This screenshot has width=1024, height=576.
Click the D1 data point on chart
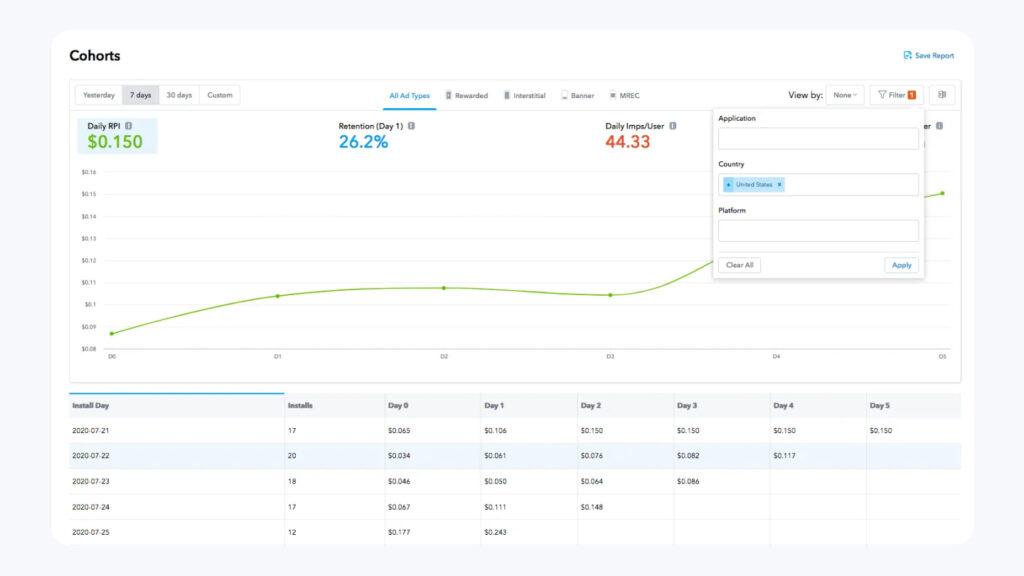[278, 296]
